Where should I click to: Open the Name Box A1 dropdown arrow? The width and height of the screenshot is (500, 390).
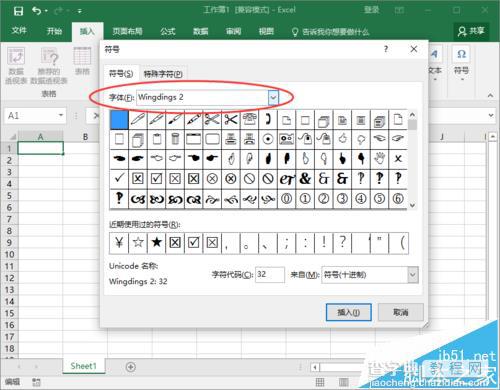pyautogui.click(x=61, y=116)
